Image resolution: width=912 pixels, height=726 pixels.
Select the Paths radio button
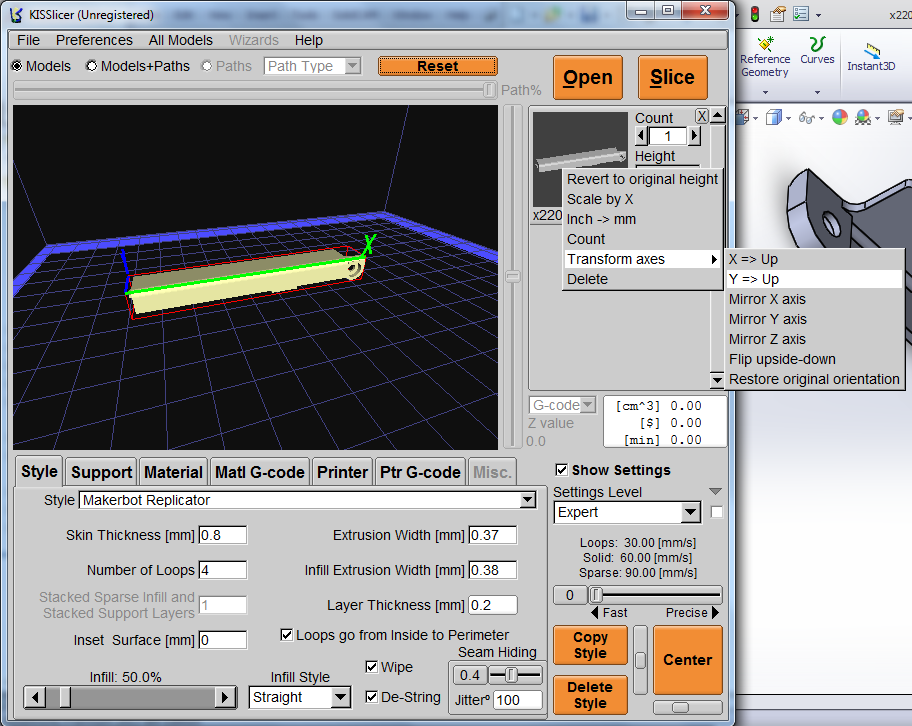pyautogui.click(x=206, y=66)
